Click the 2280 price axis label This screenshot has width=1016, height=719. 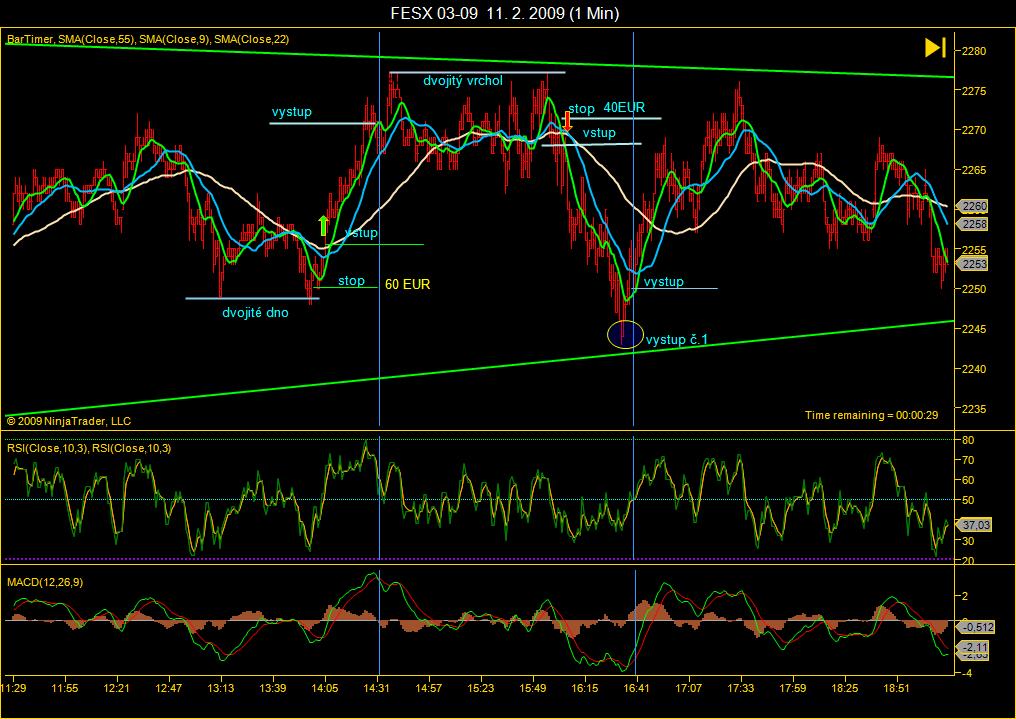[974, 51]
